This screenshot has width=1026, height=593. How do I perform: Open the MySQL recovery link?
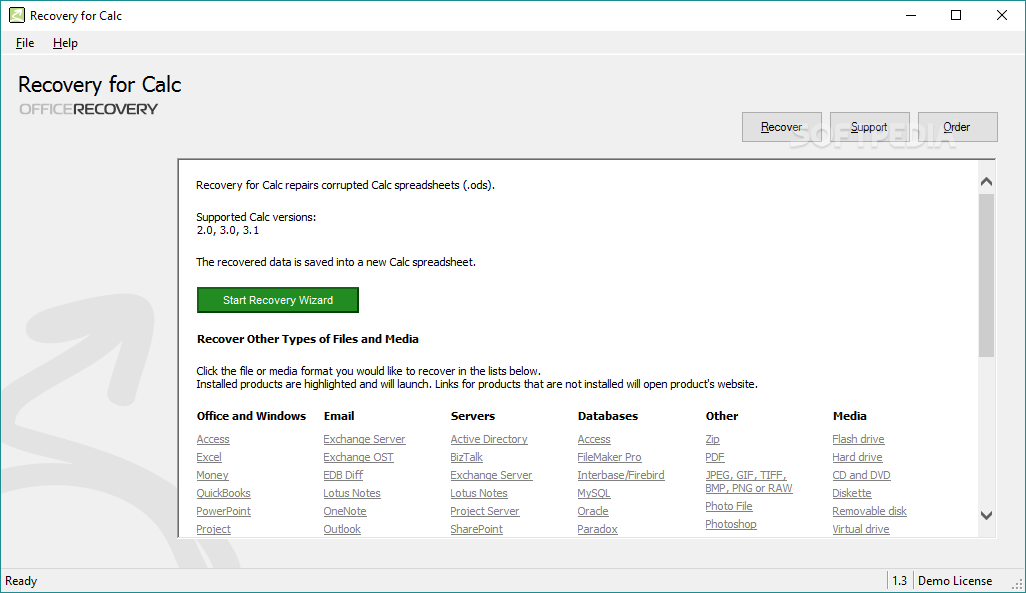593,493
